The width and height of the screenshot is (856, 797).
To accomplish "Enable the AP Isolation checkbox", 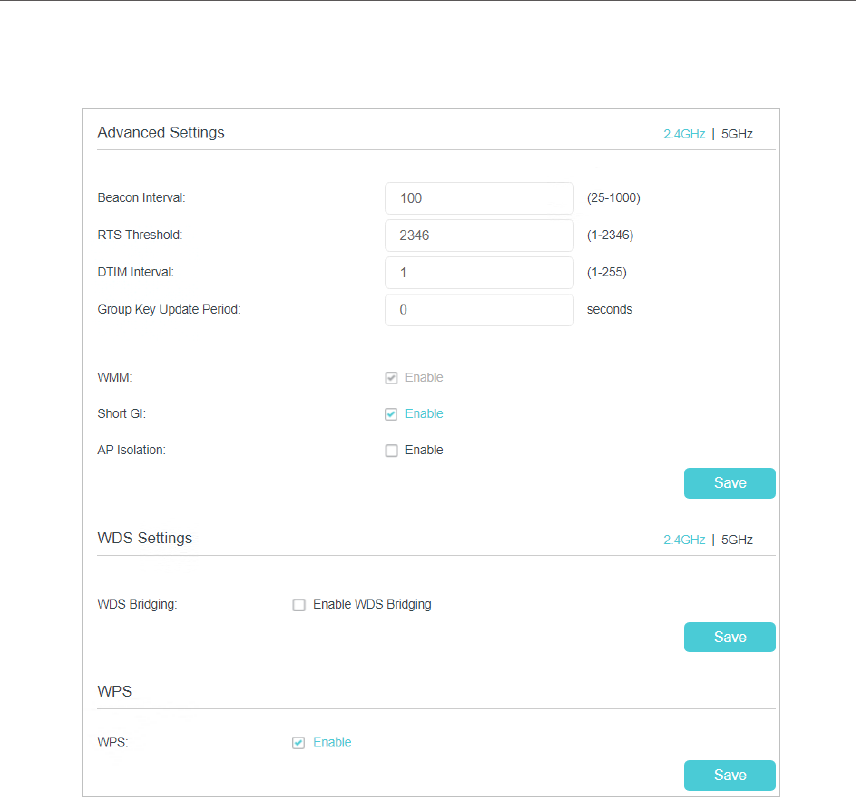I will click(391, 450).
